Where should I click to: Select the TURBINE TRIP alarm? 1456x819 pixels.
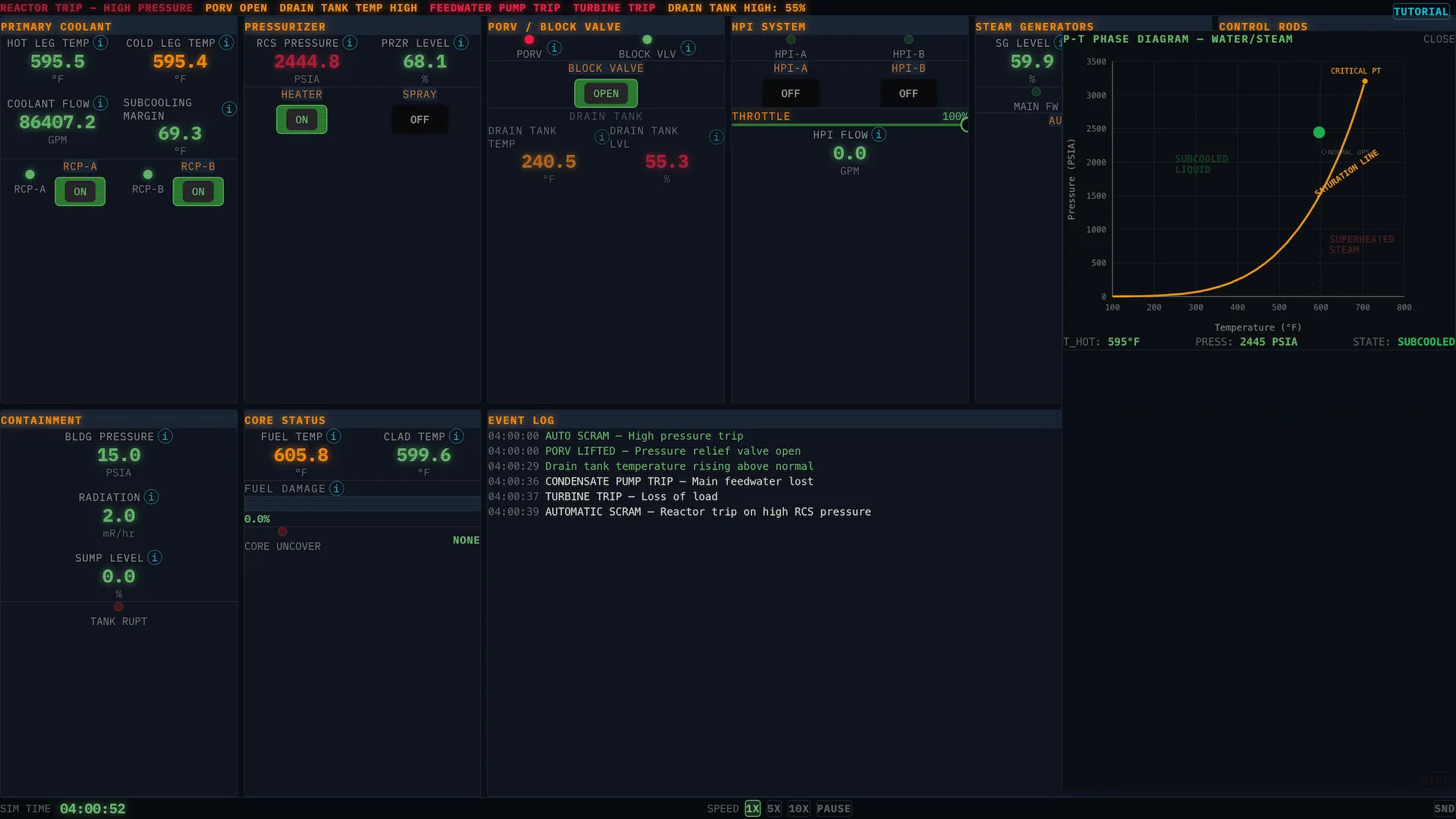[614, 8]
